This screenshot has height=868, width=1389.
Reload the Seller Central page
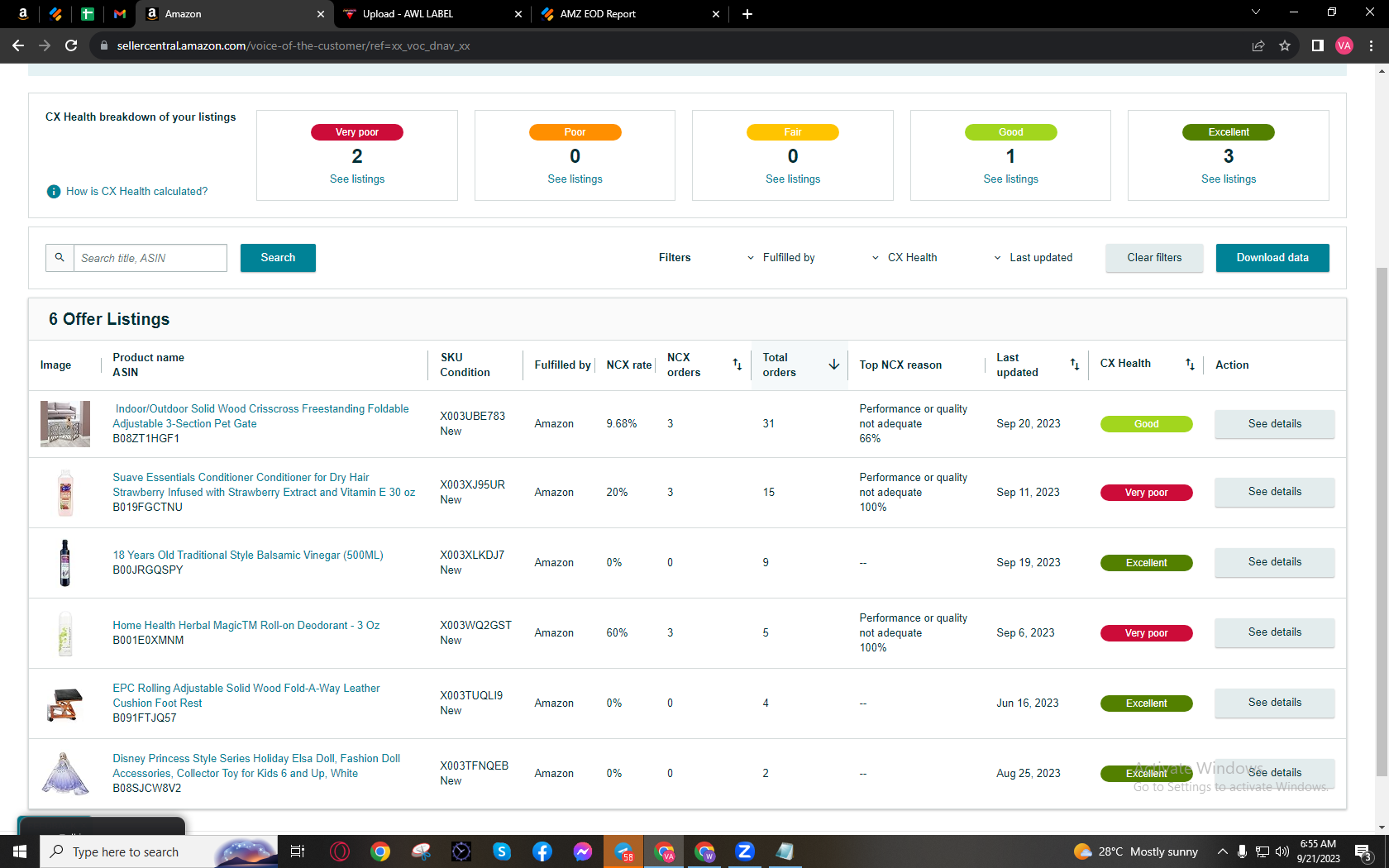(71, 45)
